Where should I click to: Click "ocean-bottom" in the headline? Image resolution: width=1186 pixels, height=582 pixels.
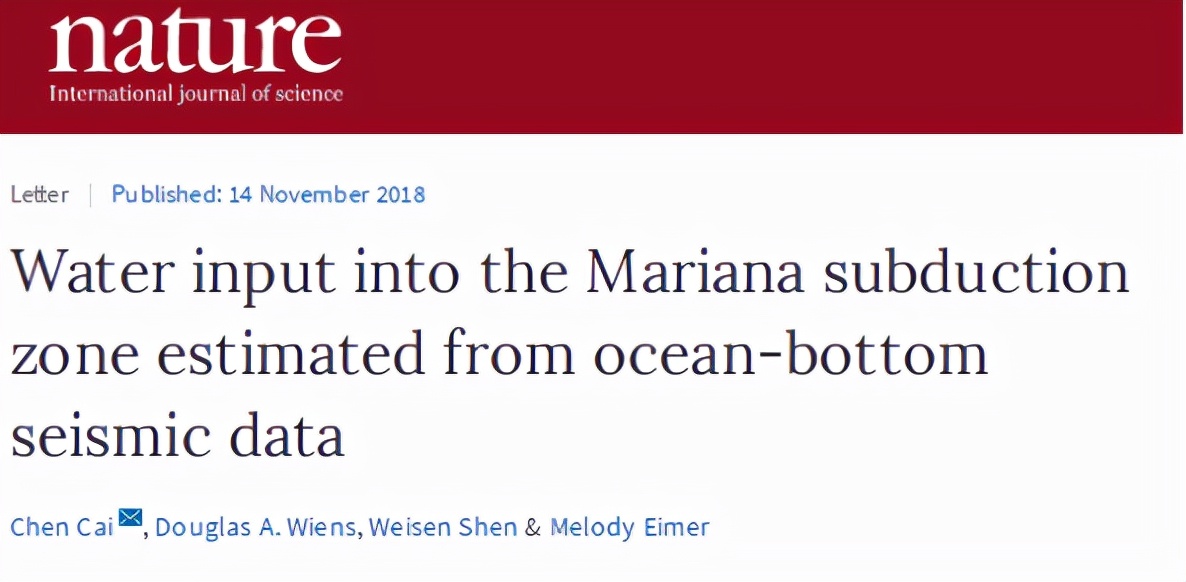pyautogui.click(x=790, y=357)
